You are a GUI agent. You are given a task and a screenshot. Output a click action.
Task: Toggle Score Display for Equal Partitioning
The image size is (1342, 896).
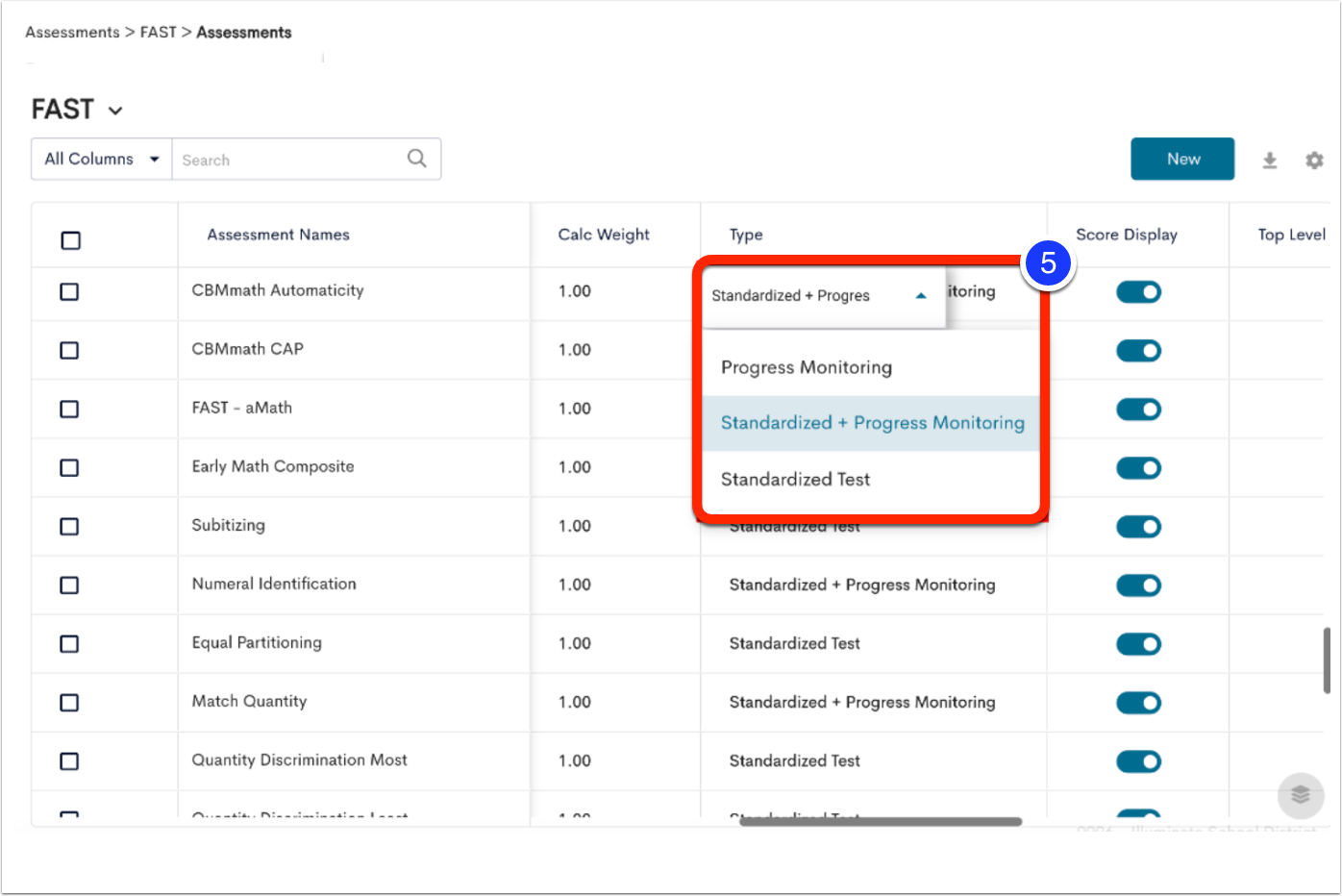coord(1139,643)
